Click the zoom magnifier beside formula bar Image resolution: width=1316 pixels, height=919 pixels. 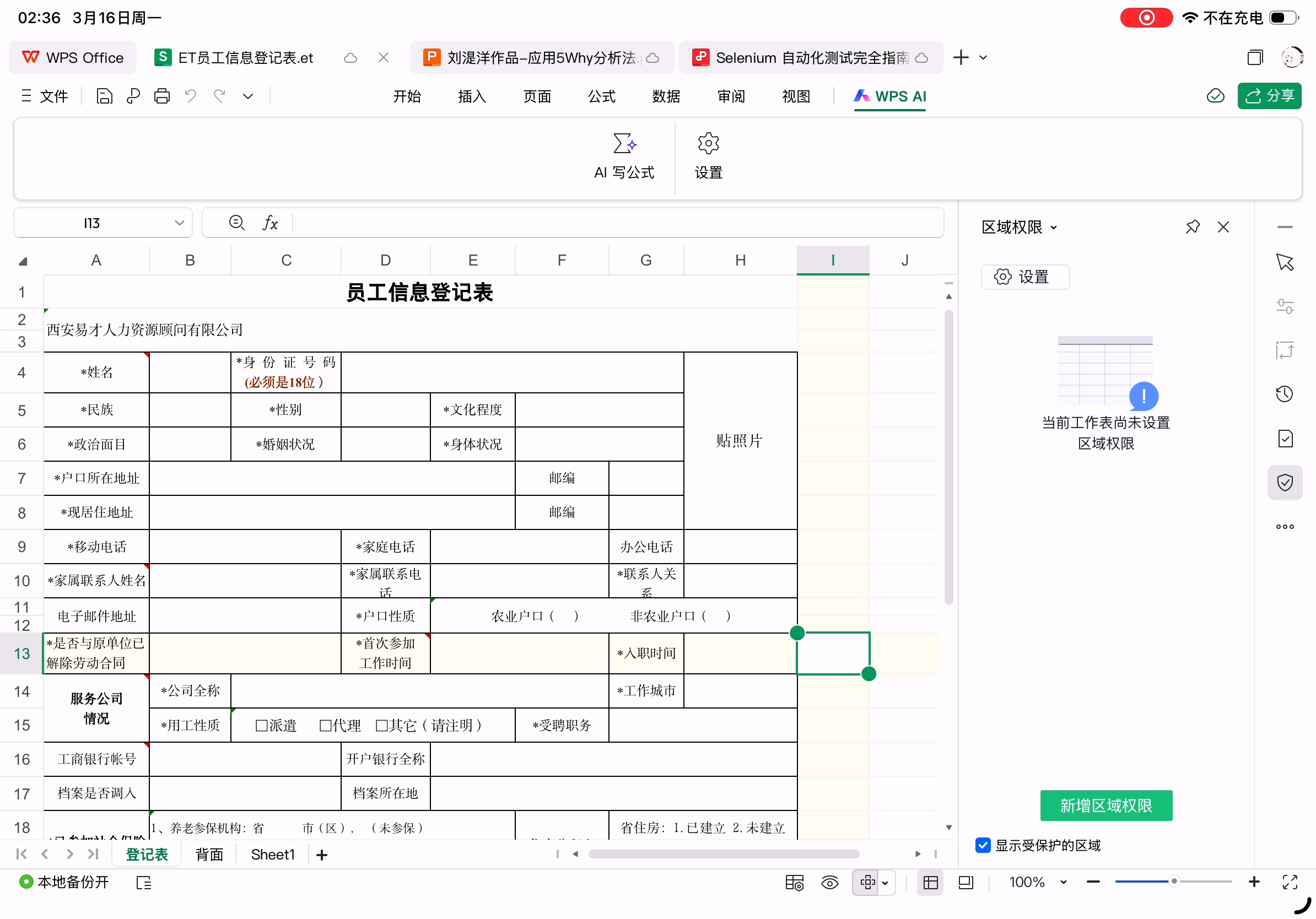[236, 222]
